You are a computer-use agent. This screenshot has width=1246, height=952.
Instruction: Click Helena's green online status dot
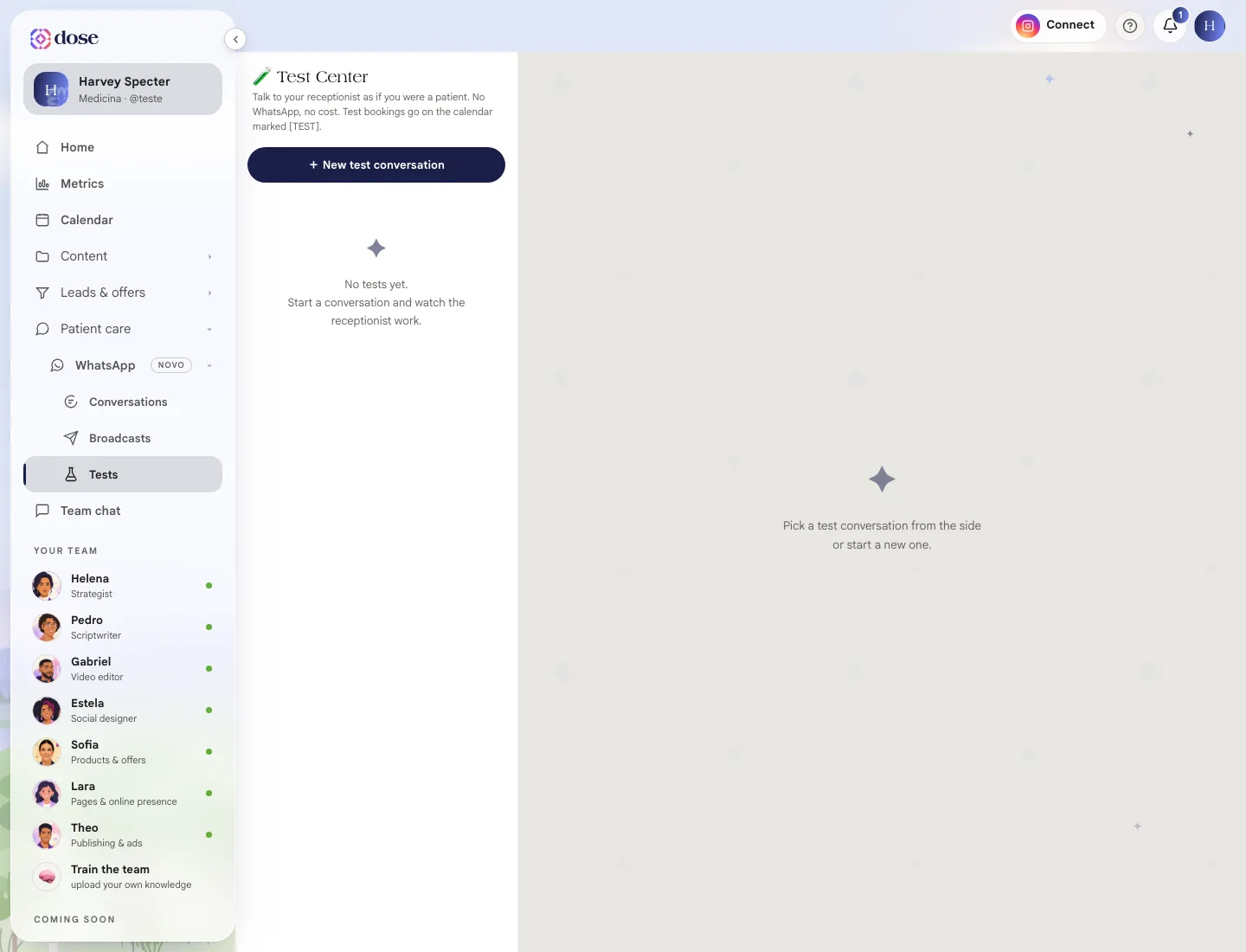click(209, 586)
